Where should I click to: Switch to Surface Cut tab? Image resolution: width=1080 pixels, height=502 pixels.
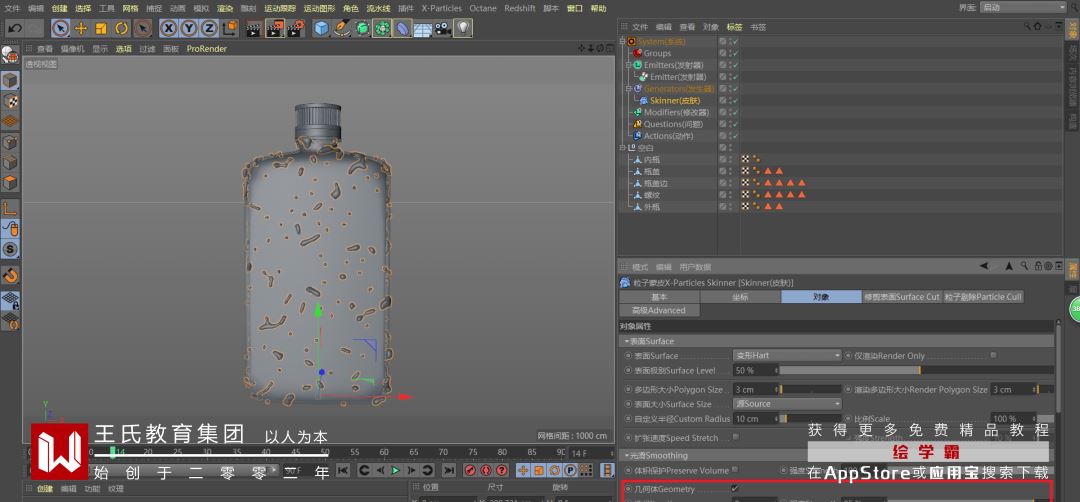pos(902,297)
